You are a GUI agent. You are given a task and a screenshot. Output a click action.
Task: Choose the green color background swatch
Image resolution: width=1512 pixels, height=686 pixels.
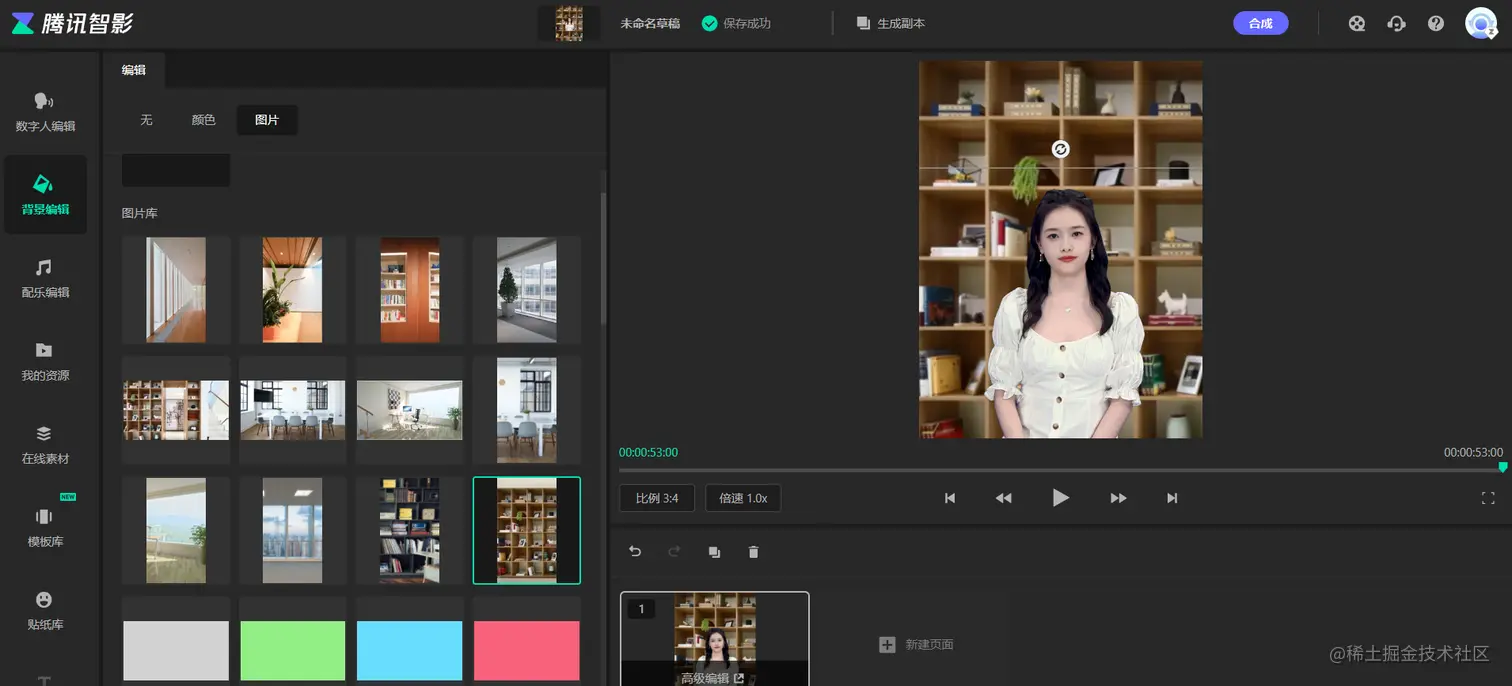pos(293,651)
